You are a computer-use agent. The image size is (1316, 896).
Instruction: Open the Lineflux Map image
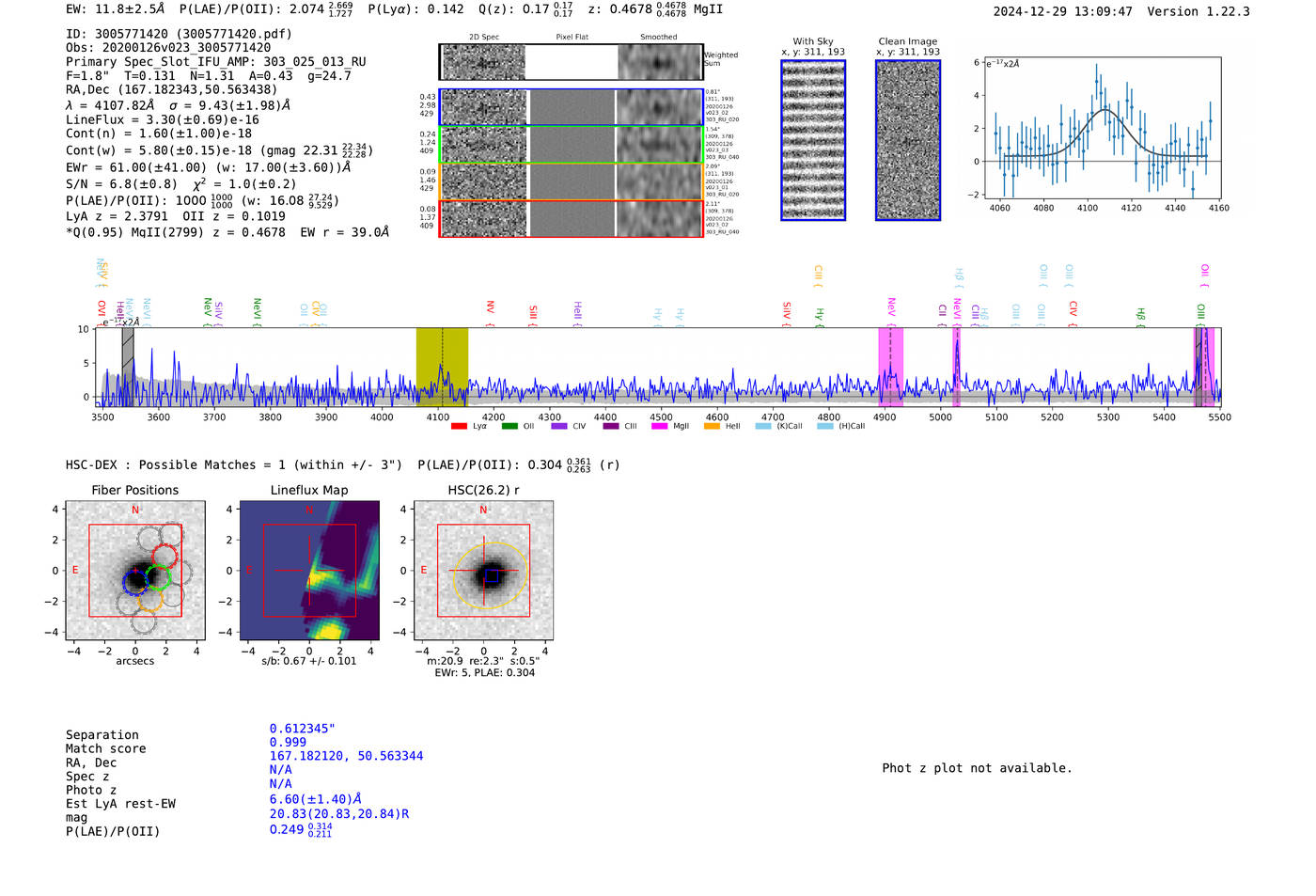pyautogui.click(x=309, y=571)
